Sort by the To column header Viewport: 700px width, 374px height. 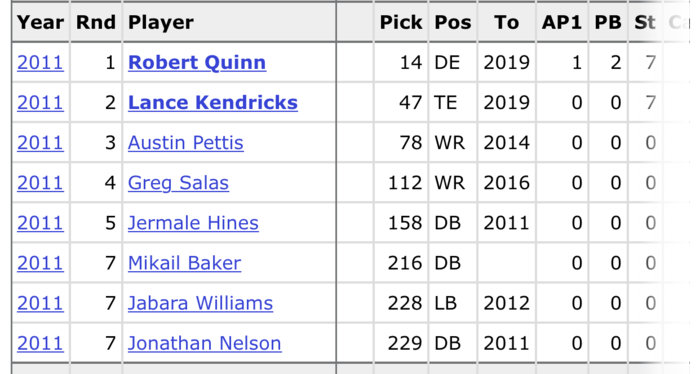(x=506, y=22)
